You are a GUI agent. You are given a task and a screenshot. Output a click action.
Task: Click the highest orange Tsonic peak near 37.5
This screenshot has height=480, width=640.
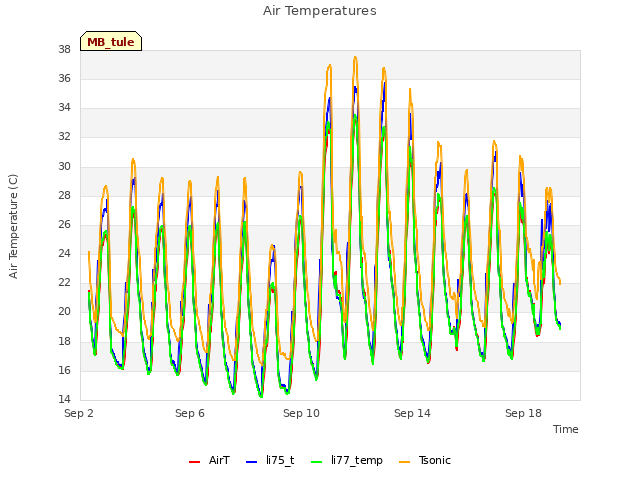point(355,58)
